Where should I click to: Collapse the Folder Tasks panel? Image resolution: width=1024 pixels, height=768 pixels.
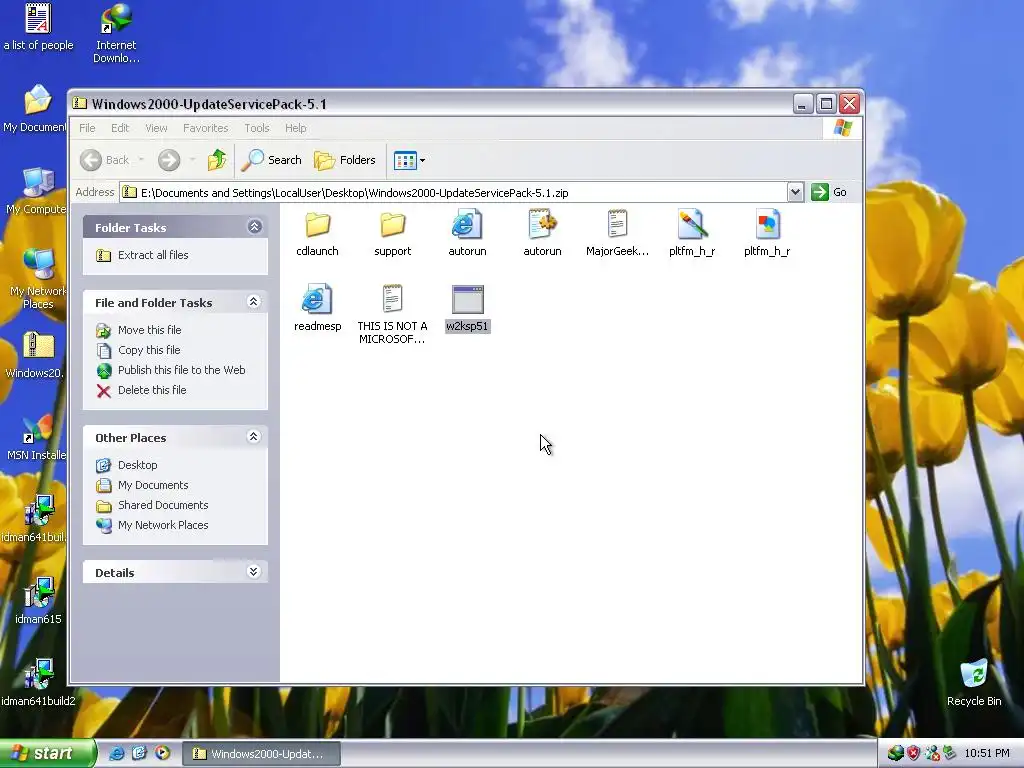(254, 227)
